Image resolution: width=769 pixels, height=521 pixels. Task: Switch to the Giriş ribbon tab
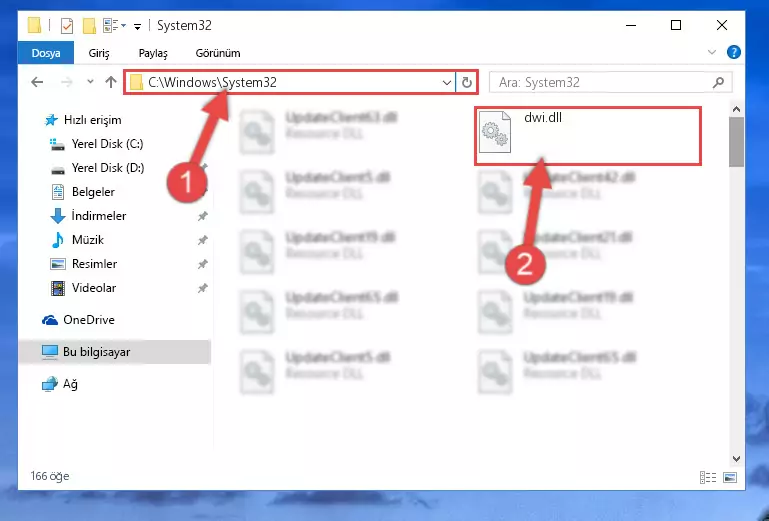coord(99,53)
